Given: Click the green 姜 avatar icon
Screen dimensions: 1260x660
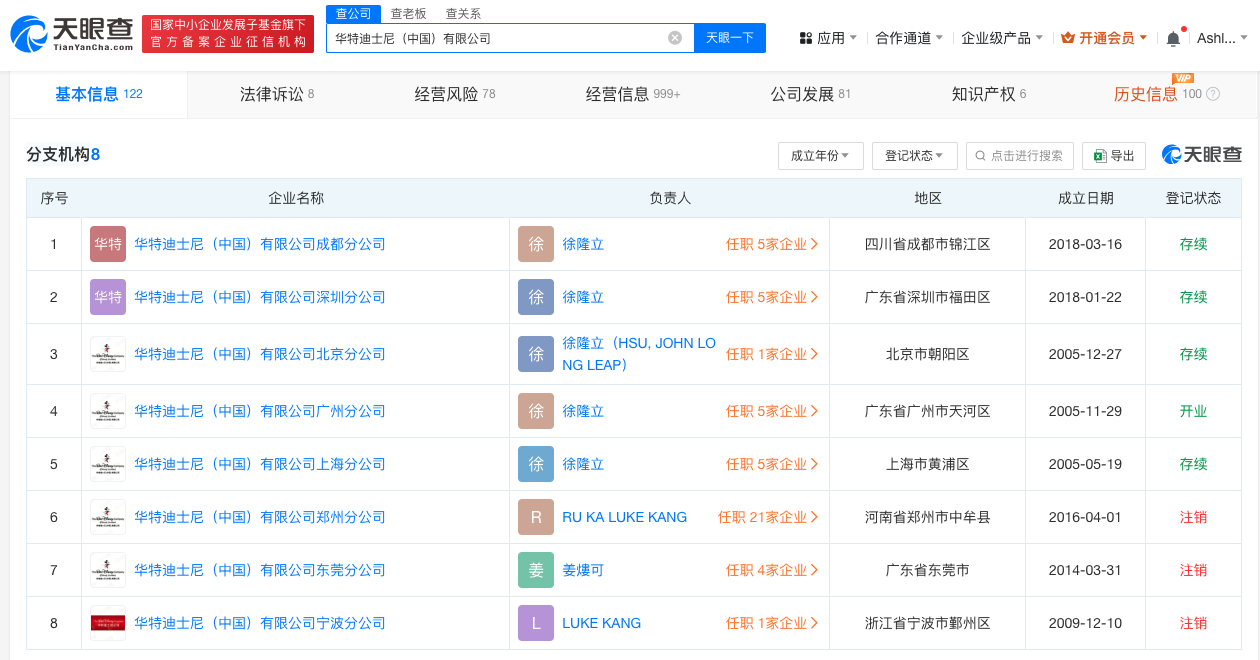Looking at the screenshot, I should click(536, 570).
